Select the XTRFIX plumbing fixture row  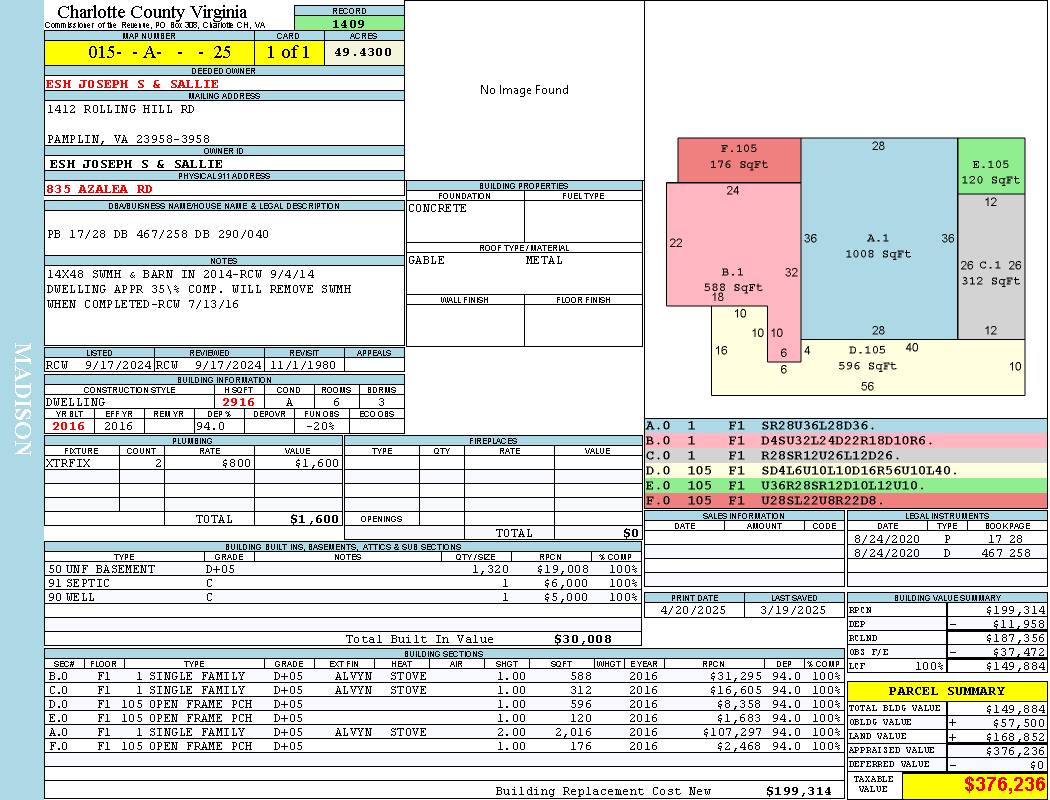coord(194,463)
